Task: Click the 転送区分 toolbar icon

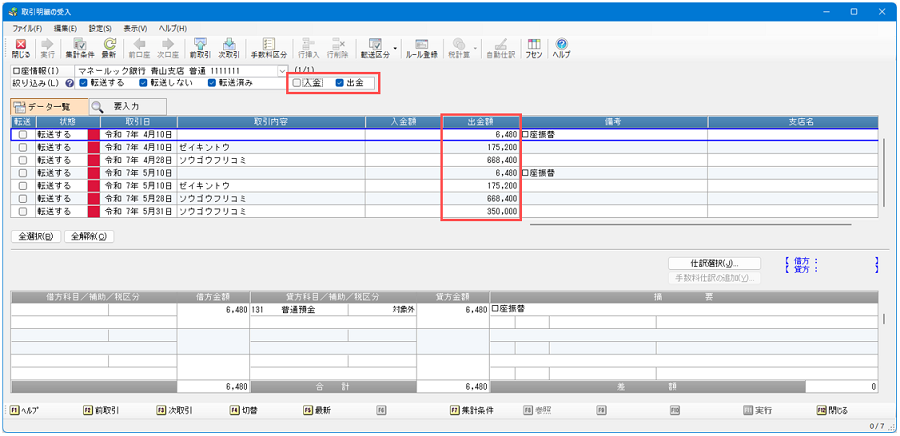Action: (375, 49)
